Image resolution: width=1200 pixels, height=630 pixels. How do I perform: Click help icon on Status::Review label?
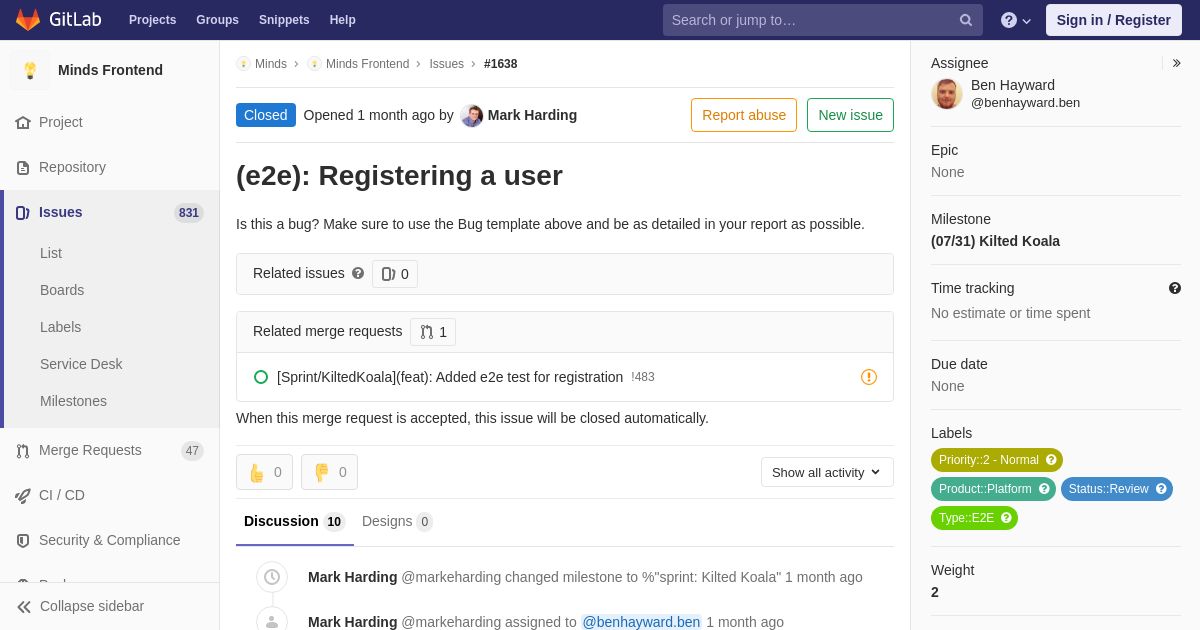point(1161,489)
